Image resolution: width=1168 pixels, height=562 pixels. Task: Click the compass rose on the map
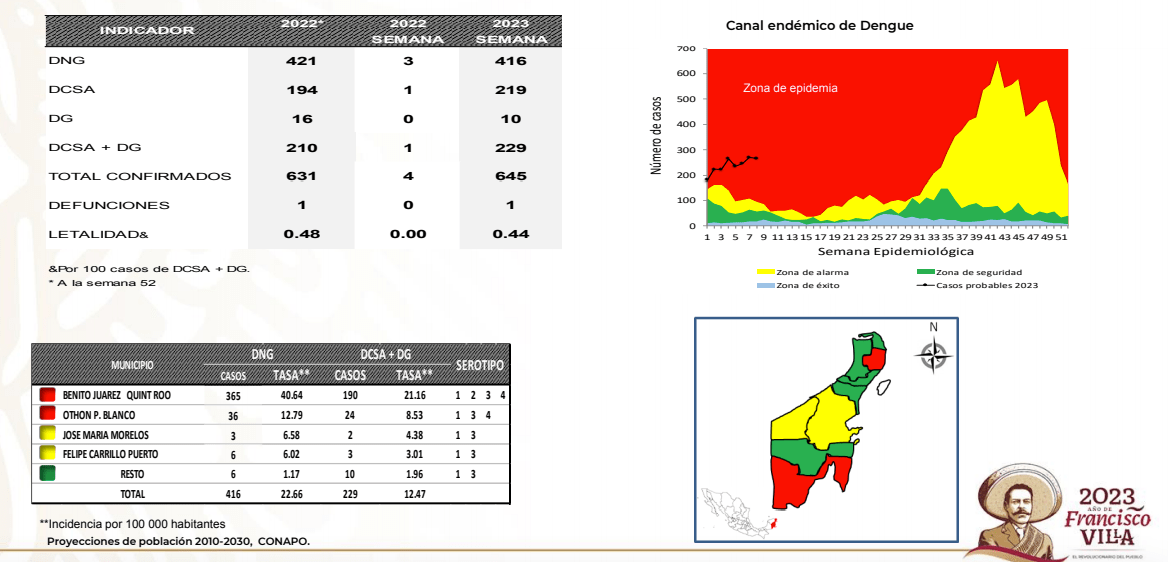click(934, 354)
